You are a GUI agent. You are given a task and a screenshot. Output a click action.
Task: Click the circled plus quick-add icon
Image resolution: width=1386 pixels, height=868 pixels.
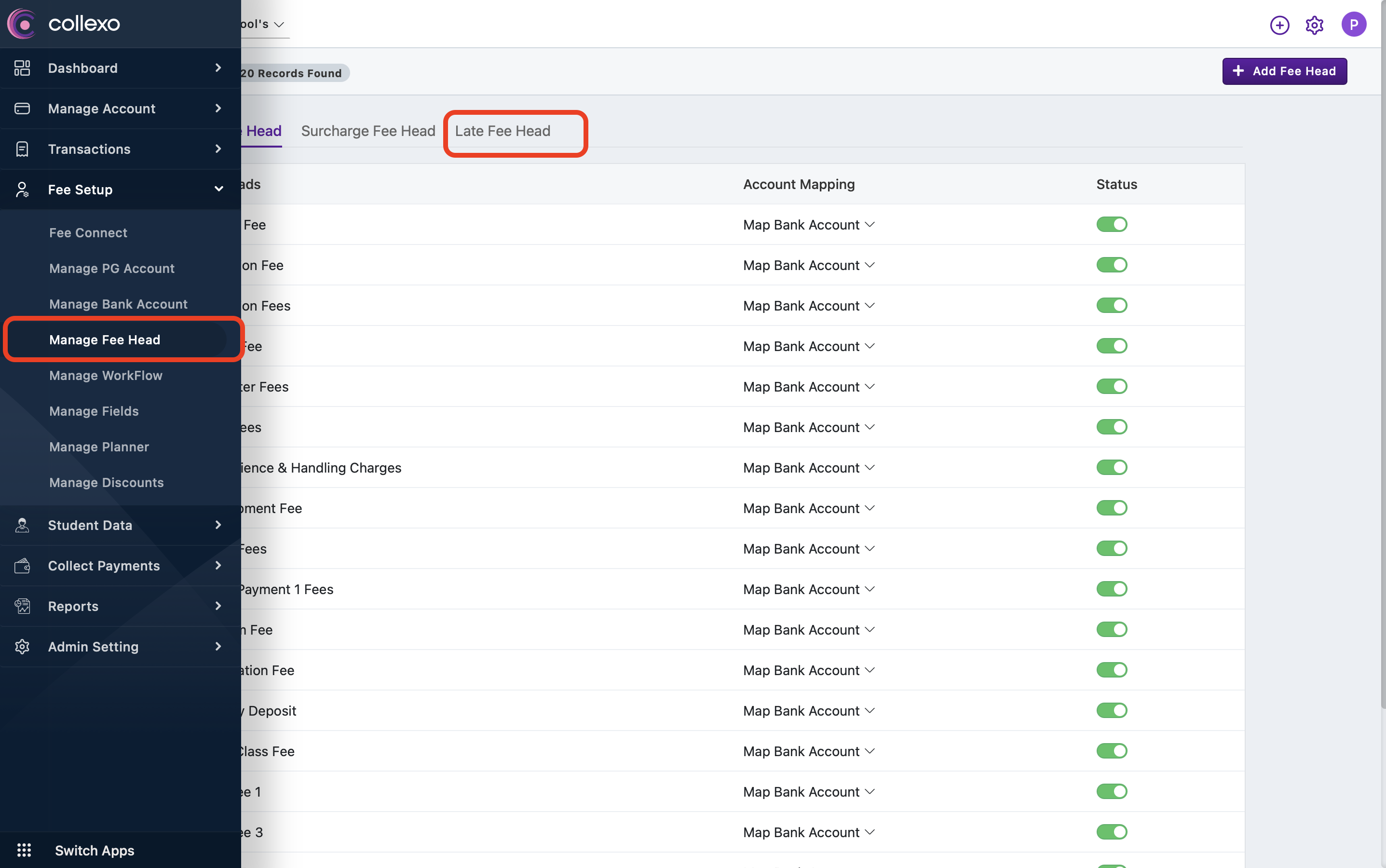[x=1279, y=25]
